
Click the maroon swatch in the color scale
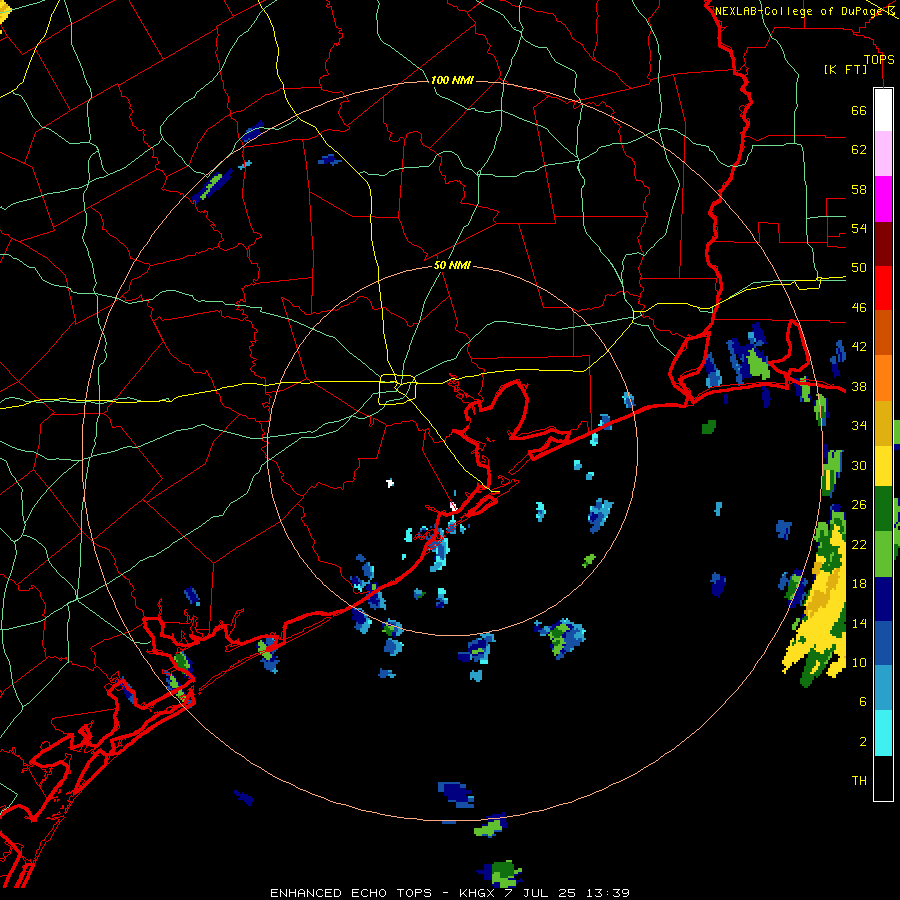click(x=883, y=243)
